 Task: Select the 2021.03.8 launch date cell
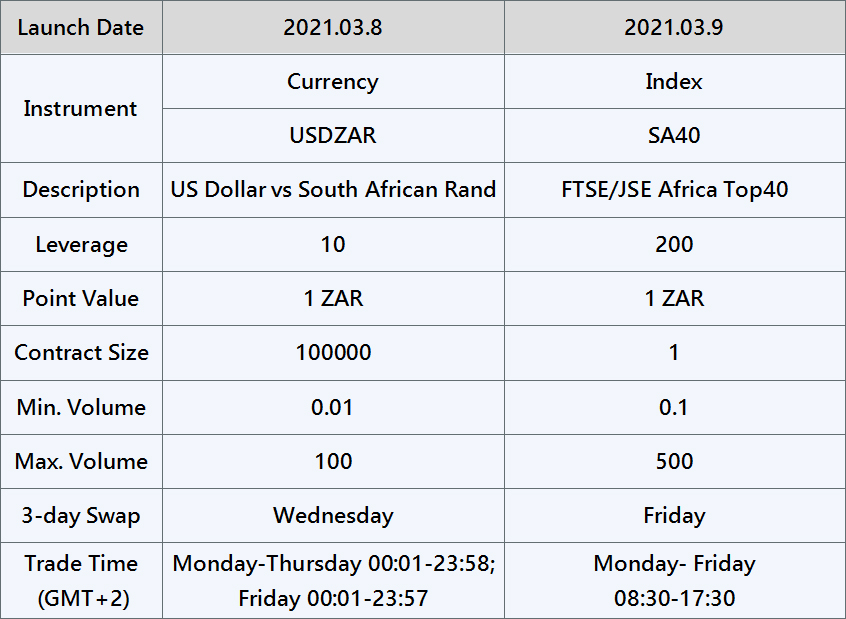pos(333,27)
